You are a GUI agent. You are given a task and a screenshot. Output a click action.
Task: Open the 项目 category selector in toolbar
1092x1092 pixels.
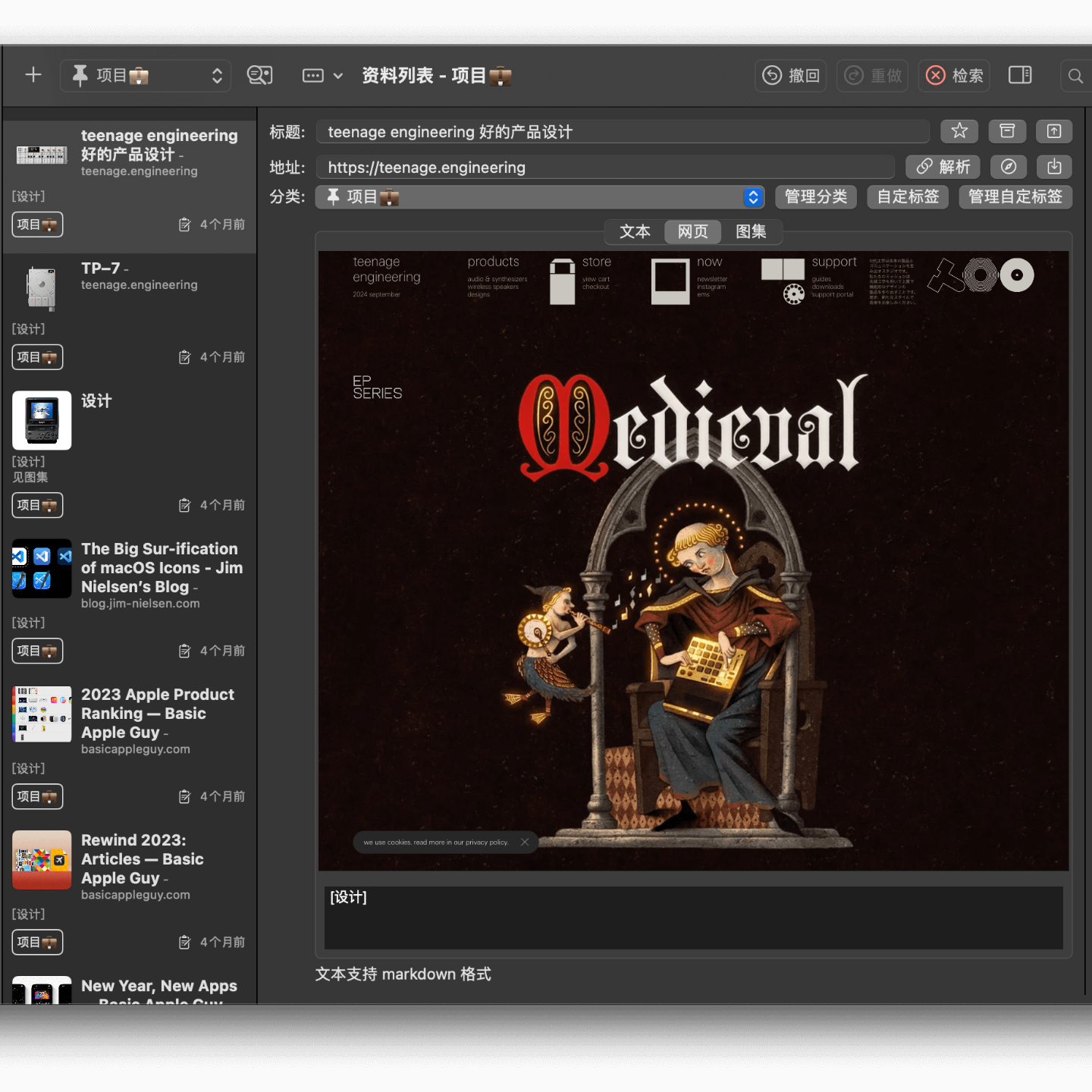(146, 75)
